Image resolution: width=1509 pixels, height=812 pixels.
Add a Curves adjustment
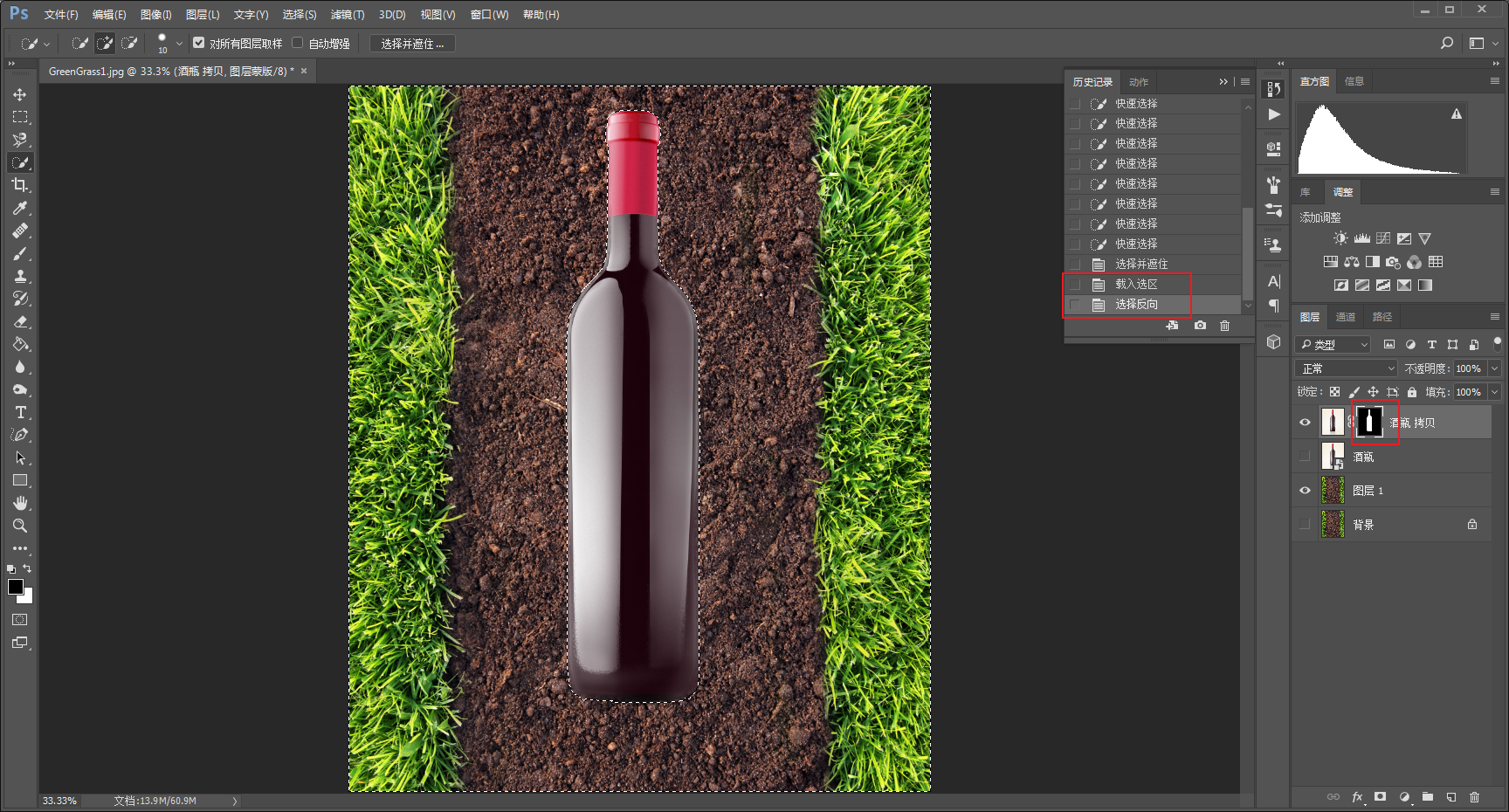pyautogui.click(x=1383, y=238)
